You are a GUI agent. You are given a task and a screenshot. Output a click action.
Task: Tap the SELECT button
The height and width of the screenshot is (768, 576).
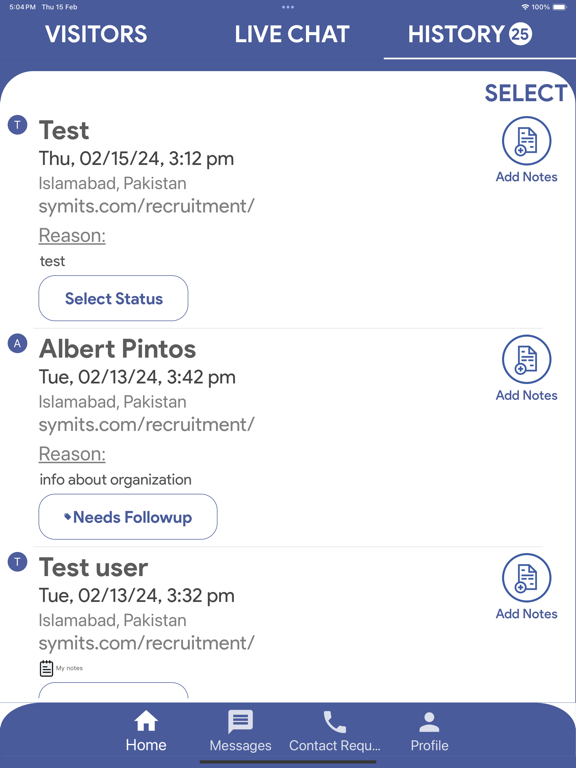[526, 93]
